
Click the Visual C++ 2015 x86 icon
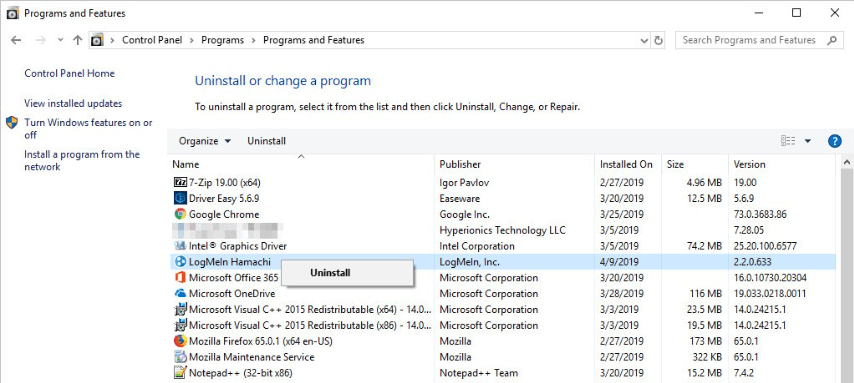coord(180,326)
